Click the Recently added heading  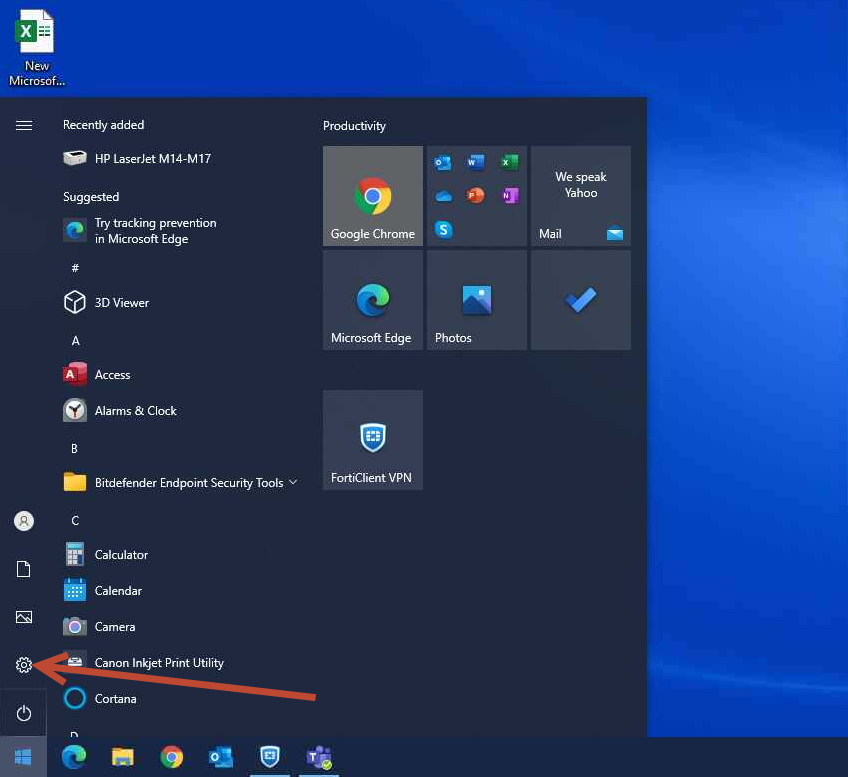coord(103,125)
